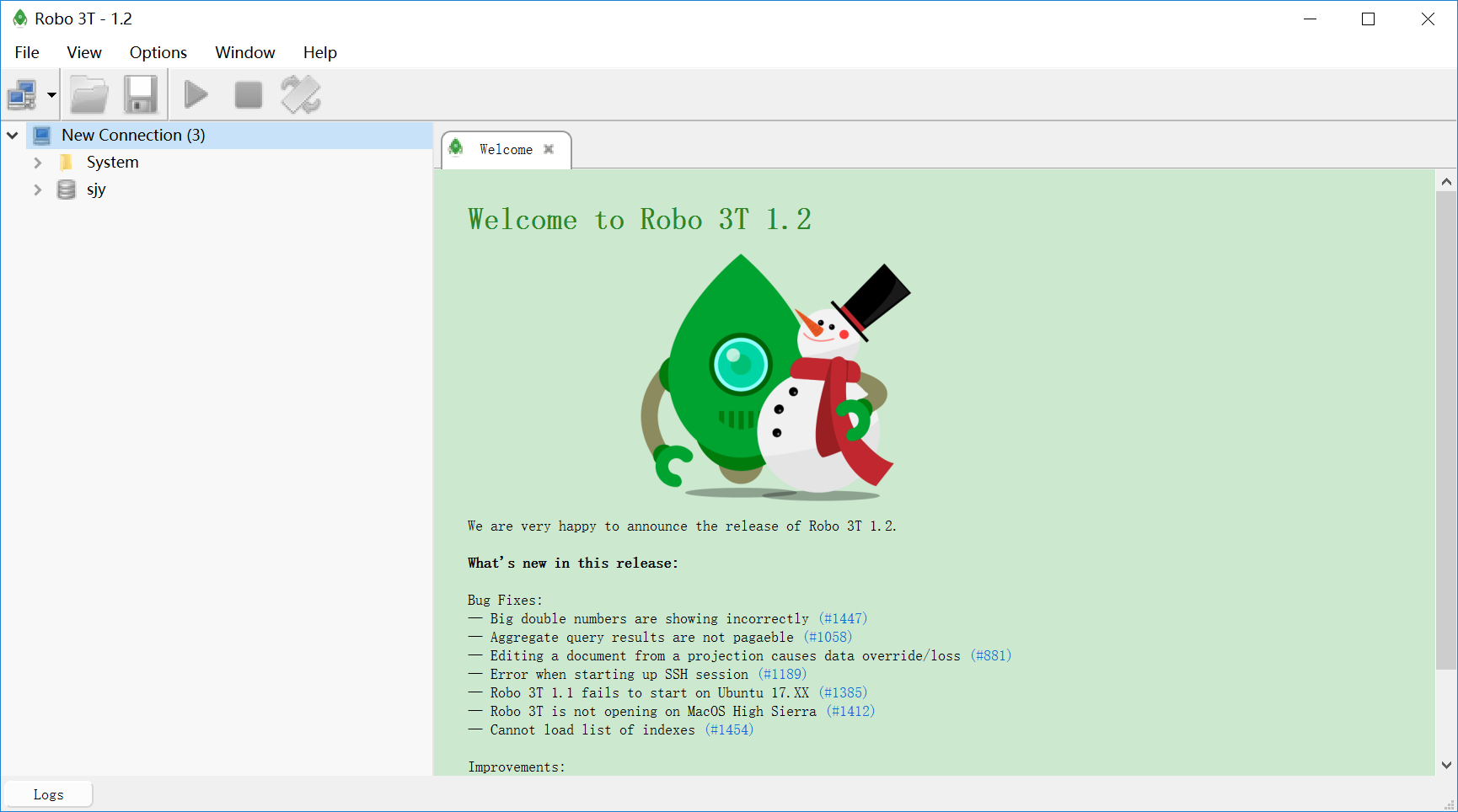
Task: Open issue link #1447
Action: pos(843,619)
